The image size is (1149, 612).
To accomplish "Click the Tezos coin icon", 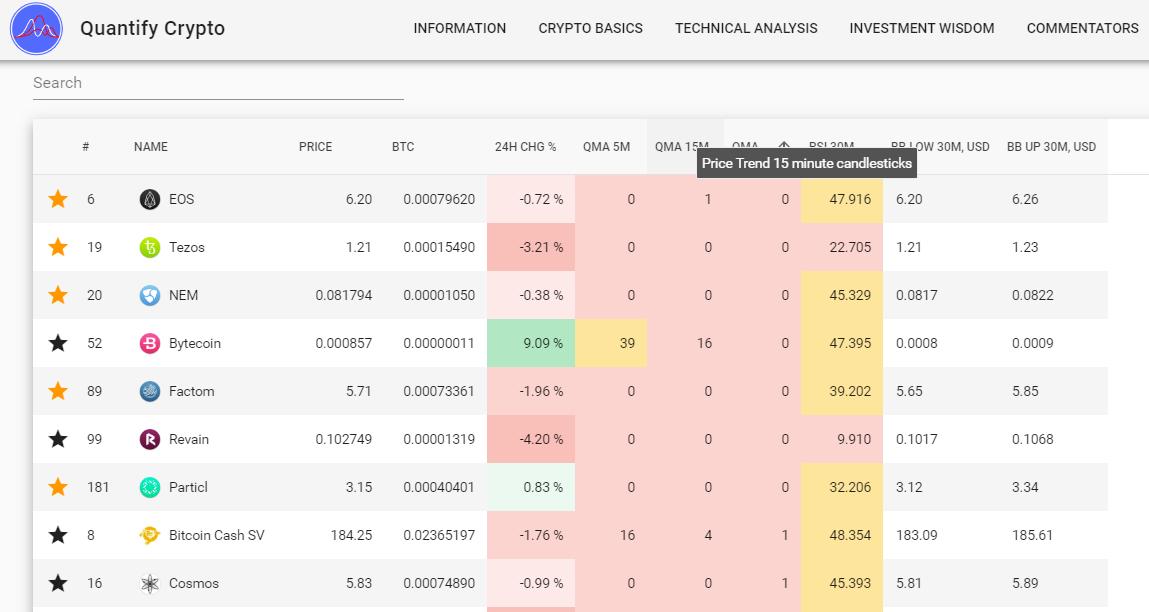I will (x=149, y=247).
